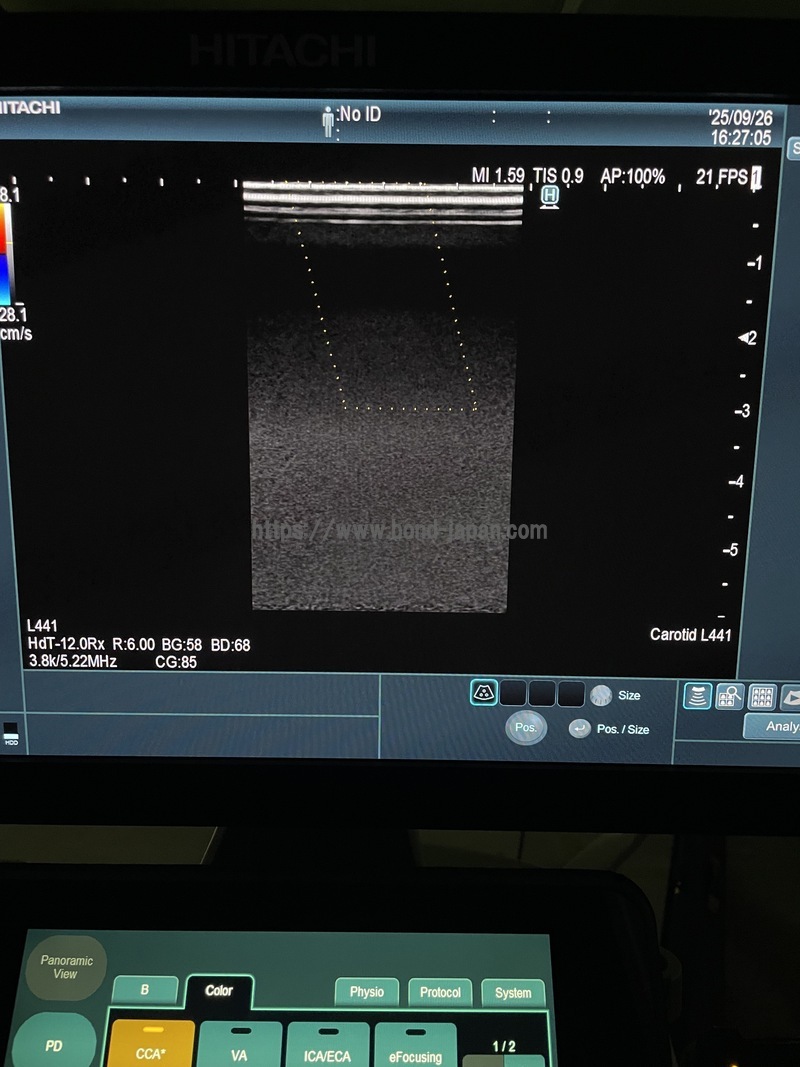
Task: Open the Physio menu
Action: [x=366, y=992]
